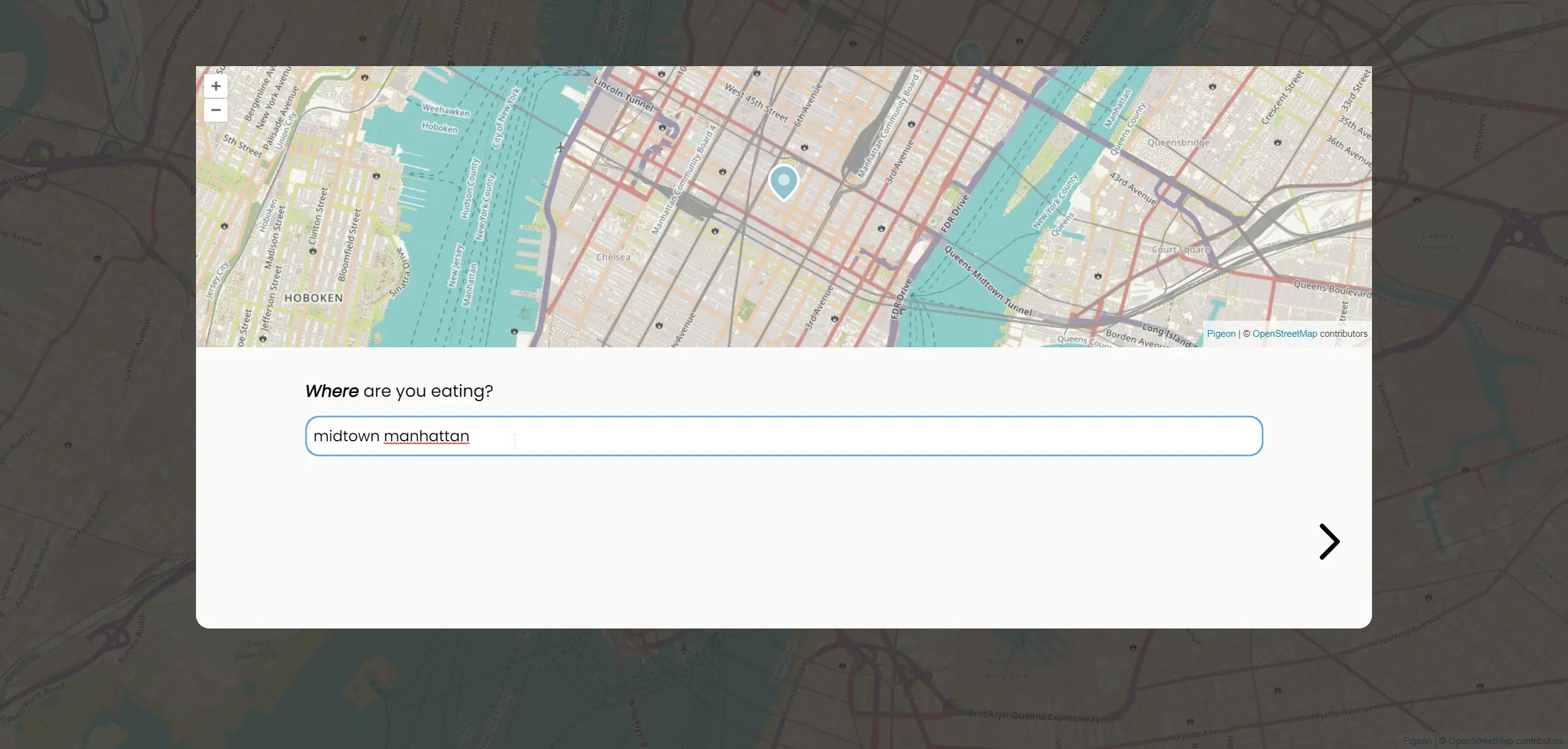The height and width of the screenshot is (749, 1568).
Task: Proceed with the next arrow chevron
Action: [x=1329, y=541]
